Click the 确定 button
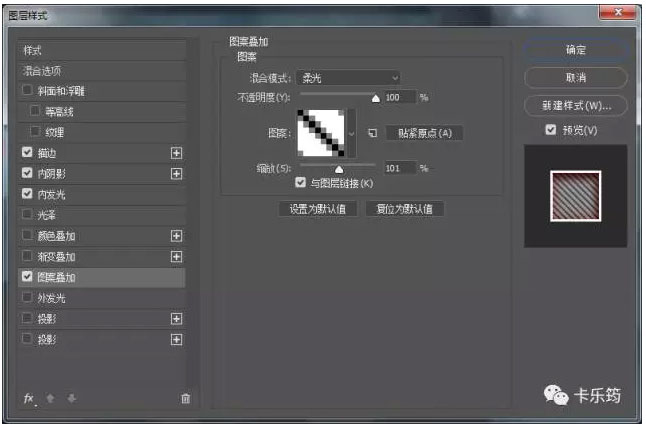The image size is (646, 424). (576, 50)
